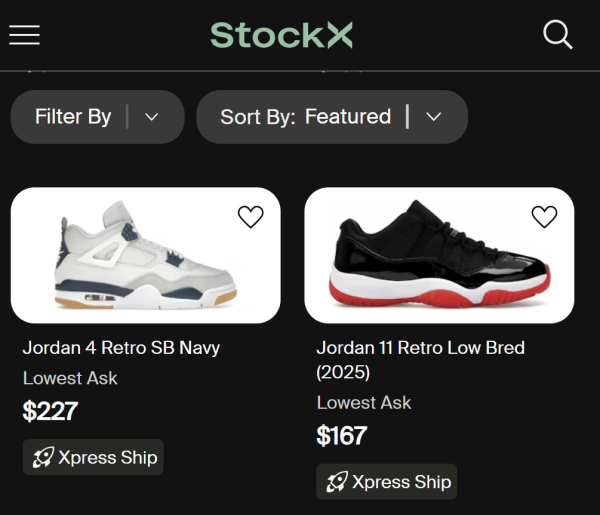
Task: Expand the Sort By chevron arrow
Action: point(434,117)
